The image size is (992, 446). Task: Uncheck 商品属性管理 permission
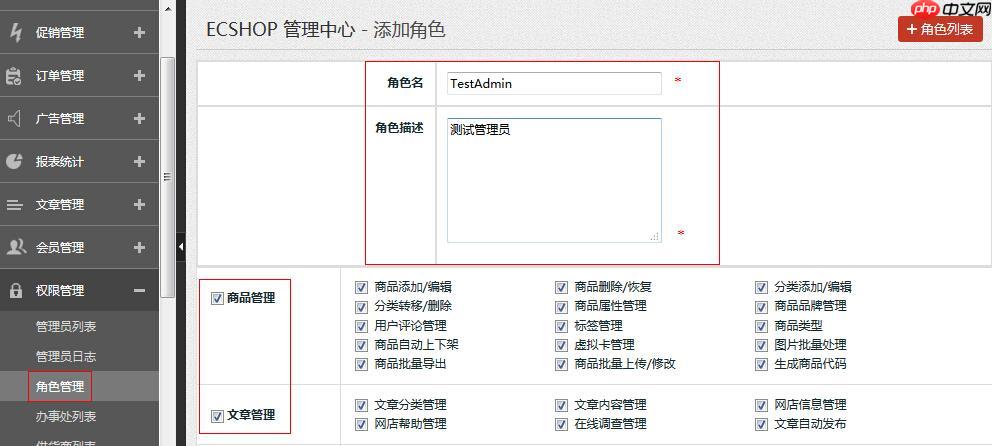pos(561,307)
